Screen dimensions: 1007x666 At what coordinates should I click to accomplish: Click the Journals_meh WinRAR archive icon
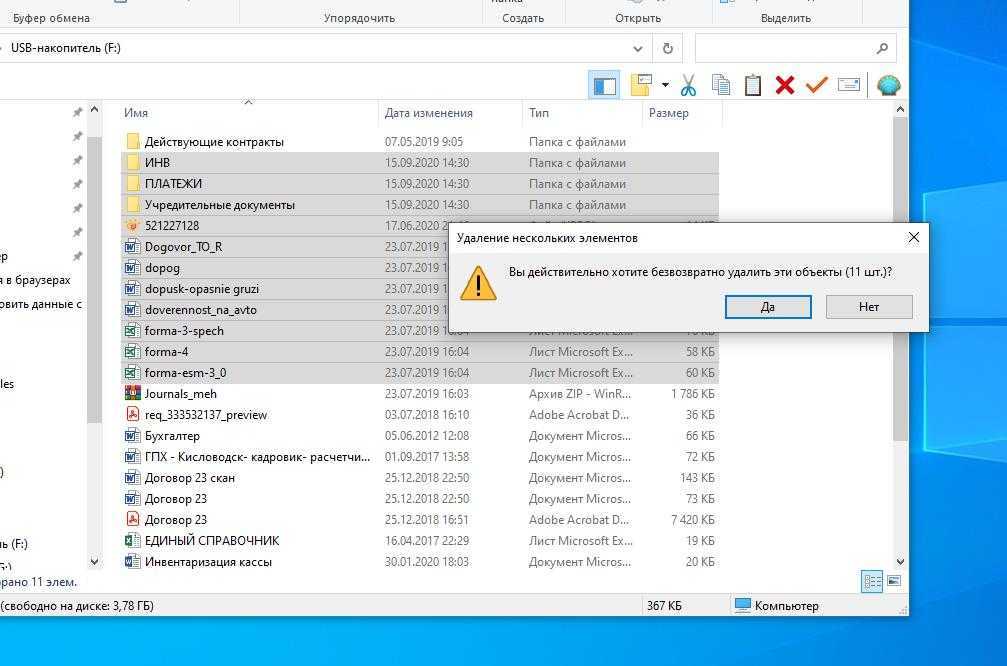tap(132, 393)
